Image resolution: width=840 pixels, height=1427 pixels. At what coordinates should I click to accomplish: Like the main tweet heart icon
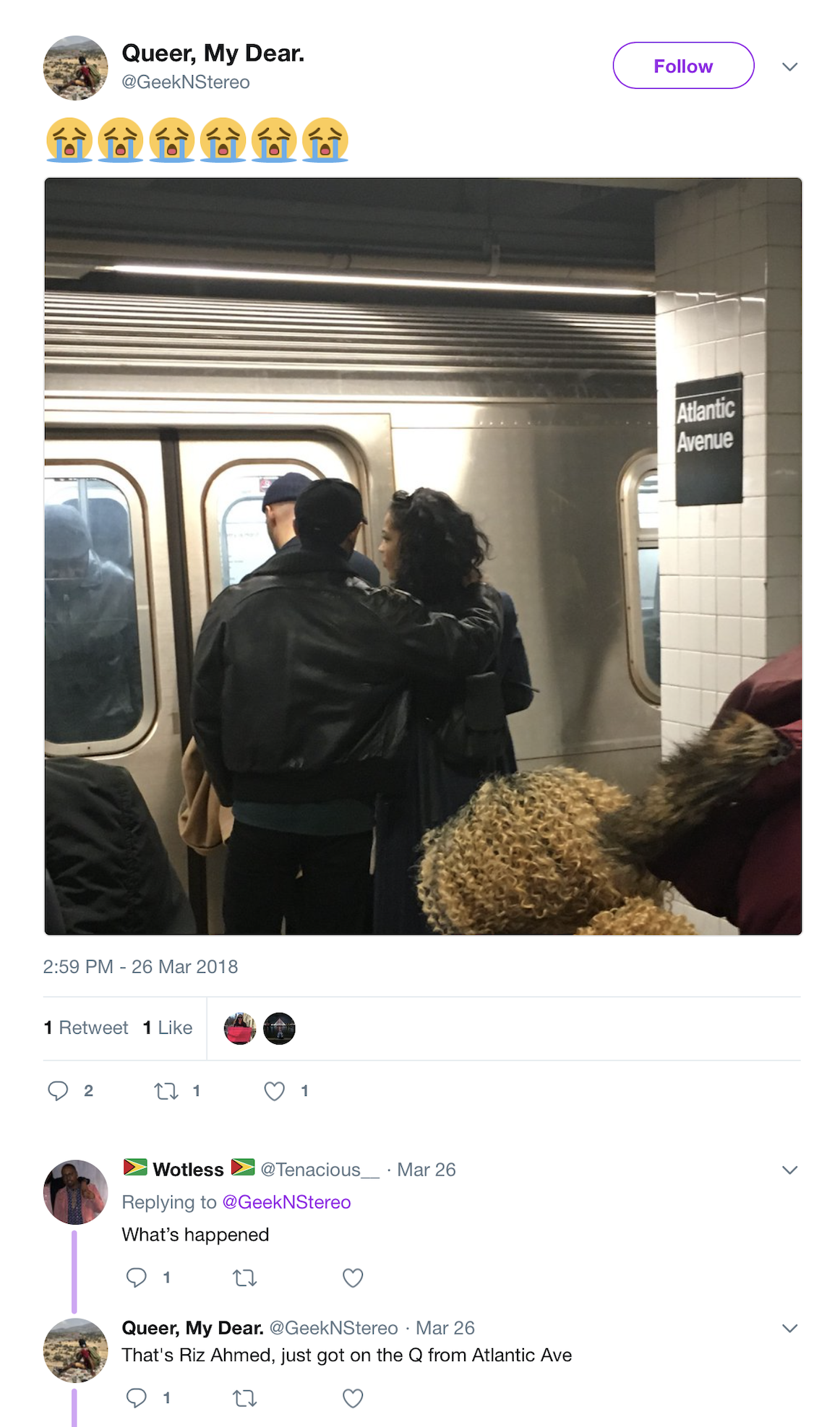coord(275,1091)
